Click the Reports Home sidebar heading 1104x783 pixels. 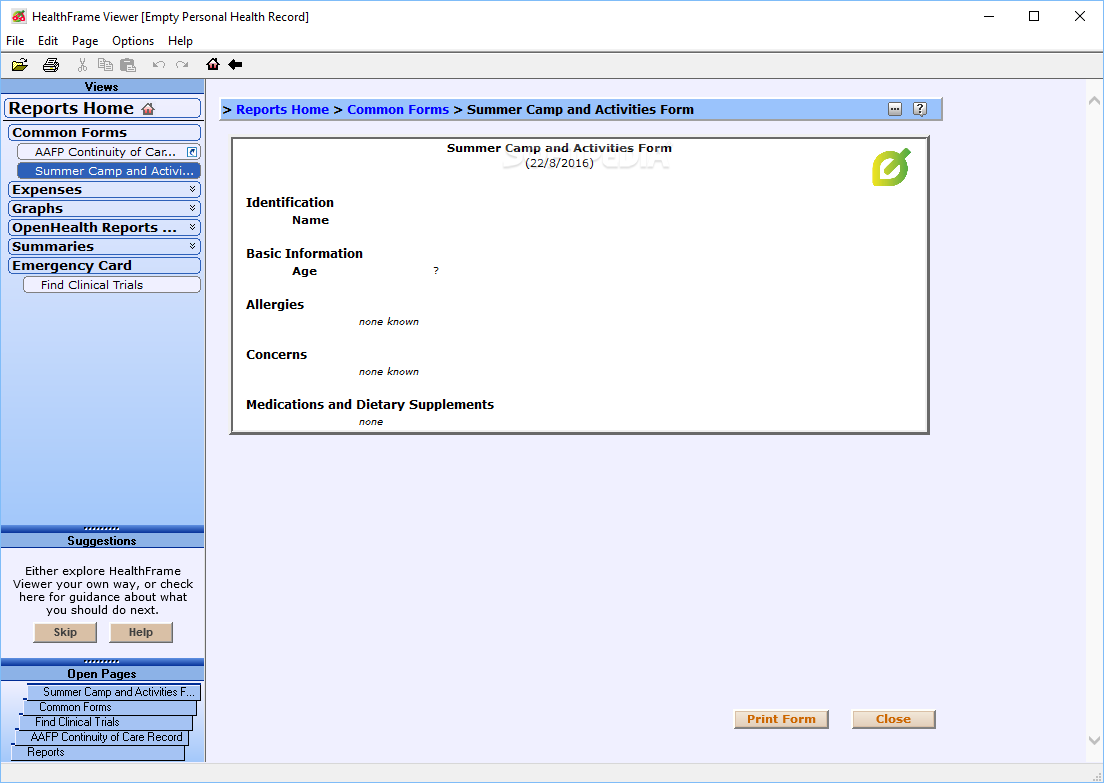[x=103, y=108]
